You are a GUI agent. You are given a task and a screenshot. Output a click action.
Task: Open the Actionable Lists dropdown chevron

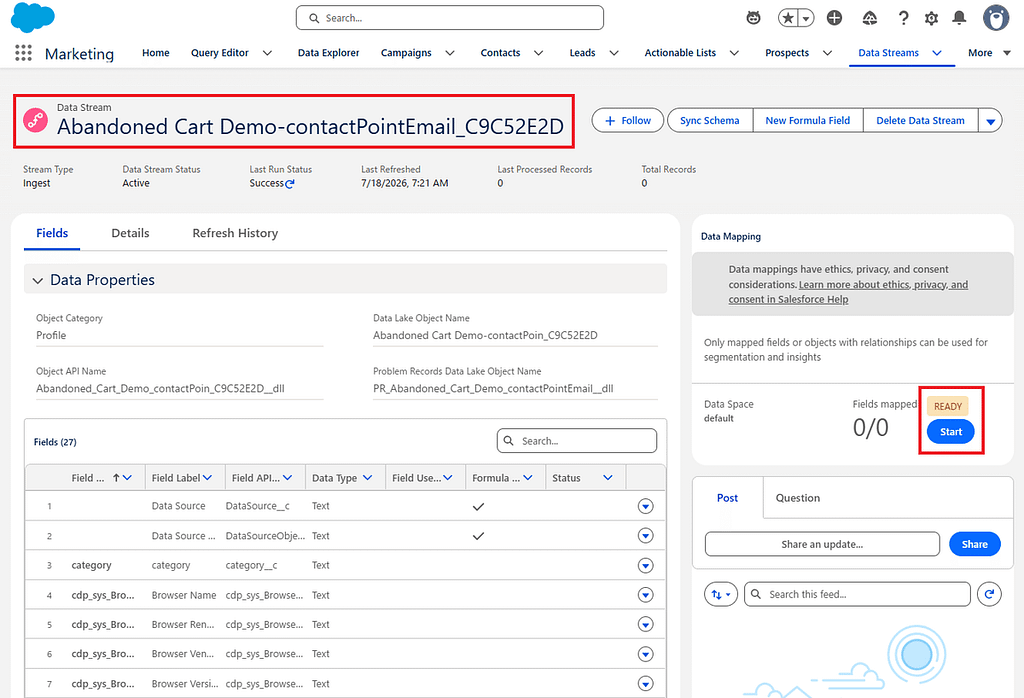tap(734, 53)
